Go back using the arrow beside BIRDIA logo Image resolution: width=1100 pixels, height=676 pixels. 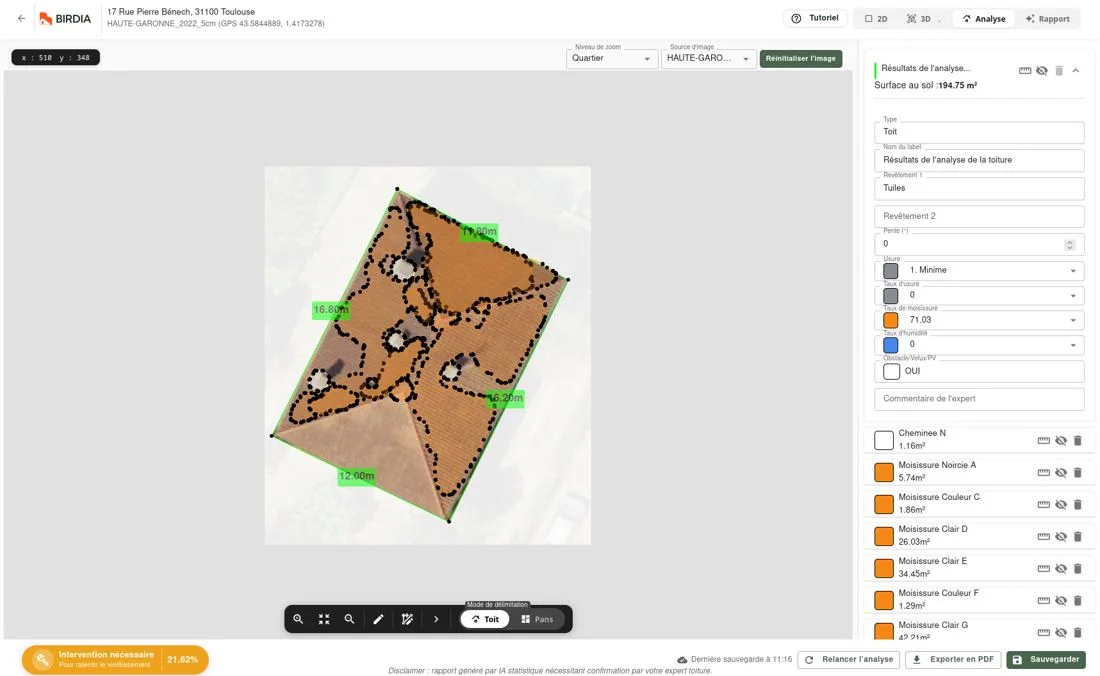(21, 19)
